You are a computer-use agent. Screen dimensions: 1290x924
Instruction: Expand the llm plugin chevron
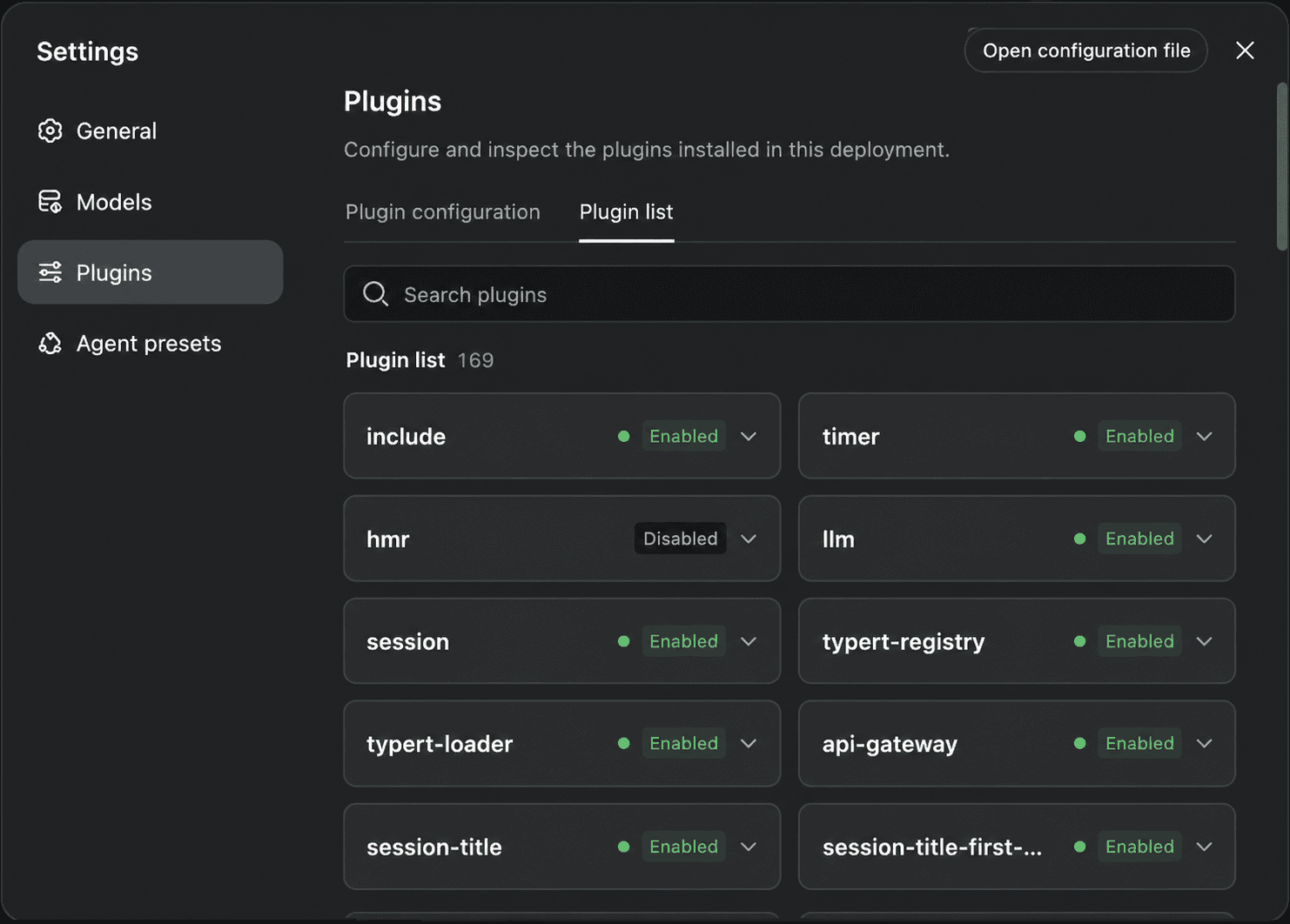tap(1205, 539)
